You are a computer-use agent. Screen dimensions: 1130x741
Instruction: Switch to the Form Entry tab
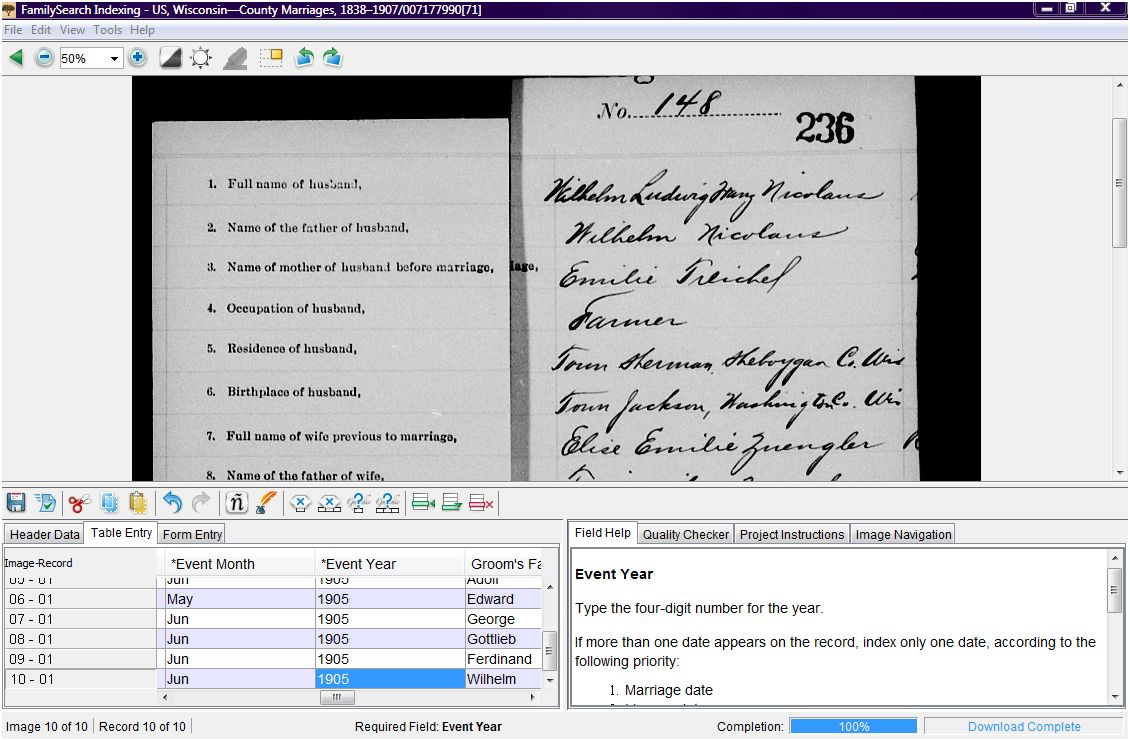click(x=192, y=534)
